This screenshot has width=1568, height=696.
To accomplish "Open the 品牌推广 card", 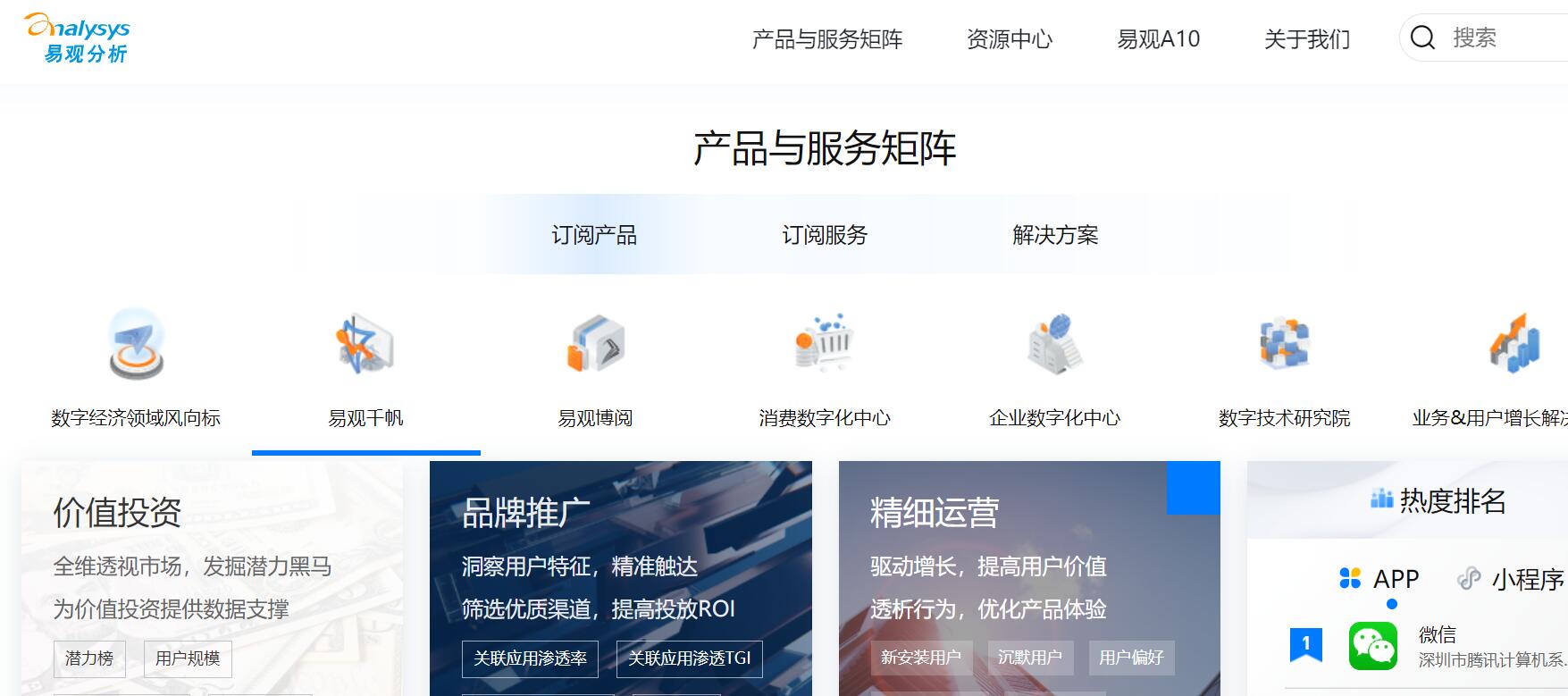I will [621, 578].
